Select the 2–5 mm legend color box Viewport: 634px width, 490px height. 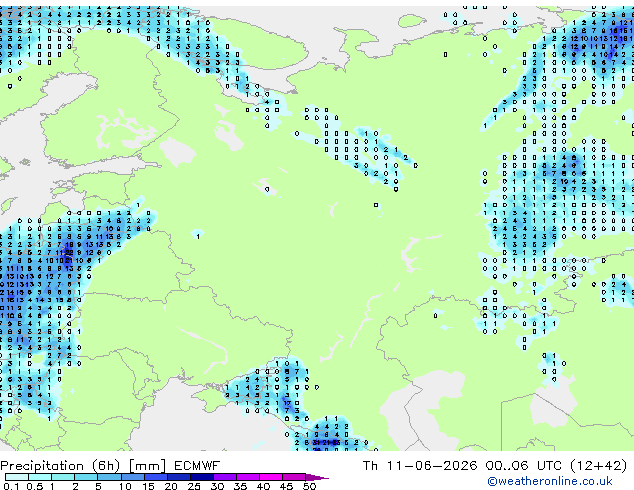pyautogui.click(x=86, y=477)
